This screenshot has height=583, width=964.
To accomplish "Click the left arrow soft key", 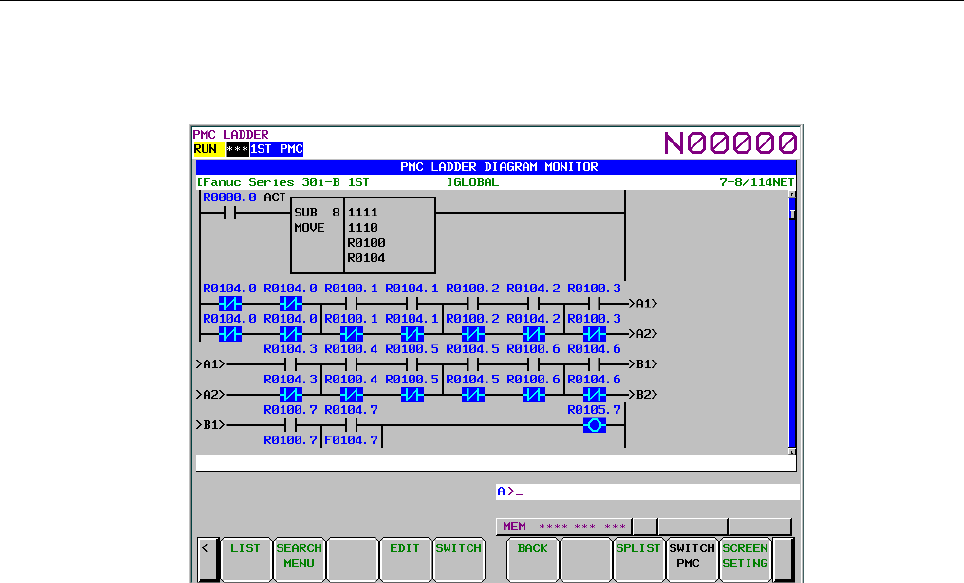I will (207, 558).
